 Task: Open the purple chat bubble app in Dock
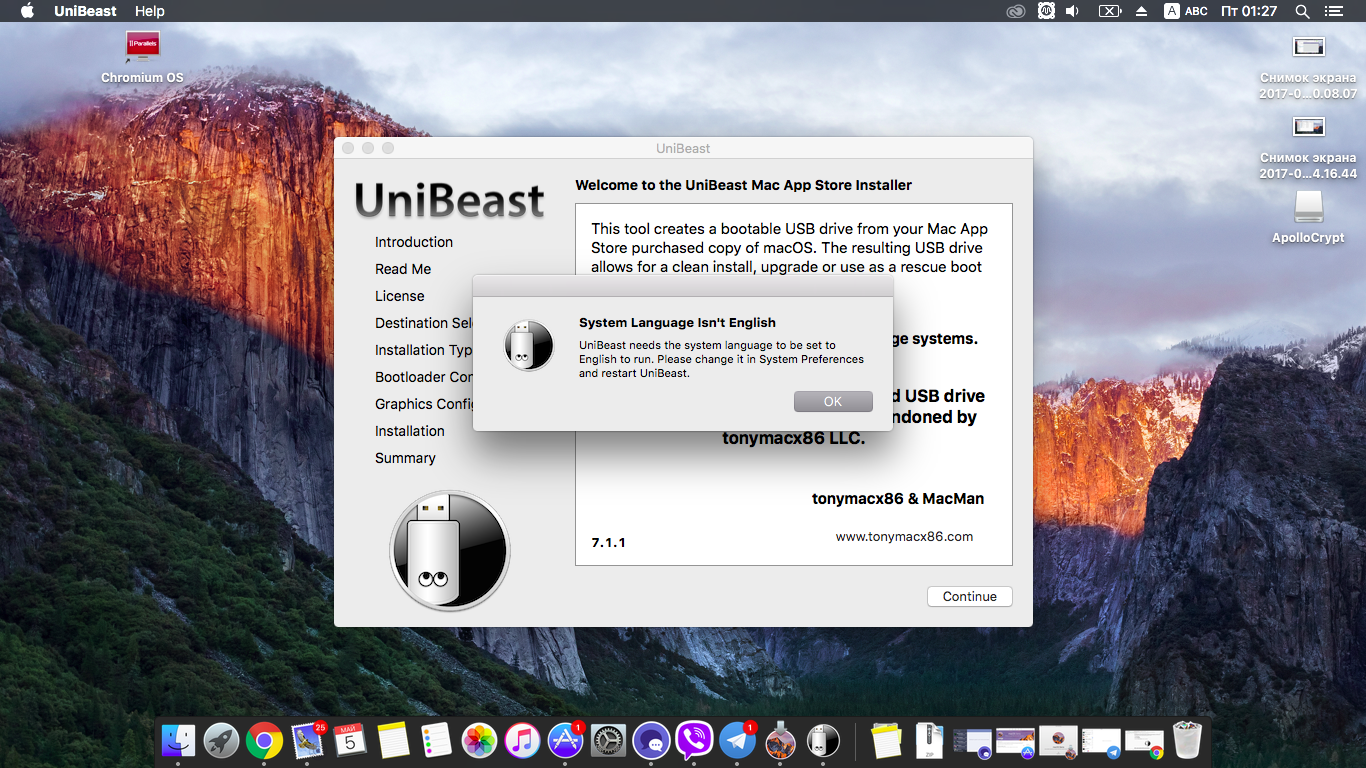click(x=651, y=740)
